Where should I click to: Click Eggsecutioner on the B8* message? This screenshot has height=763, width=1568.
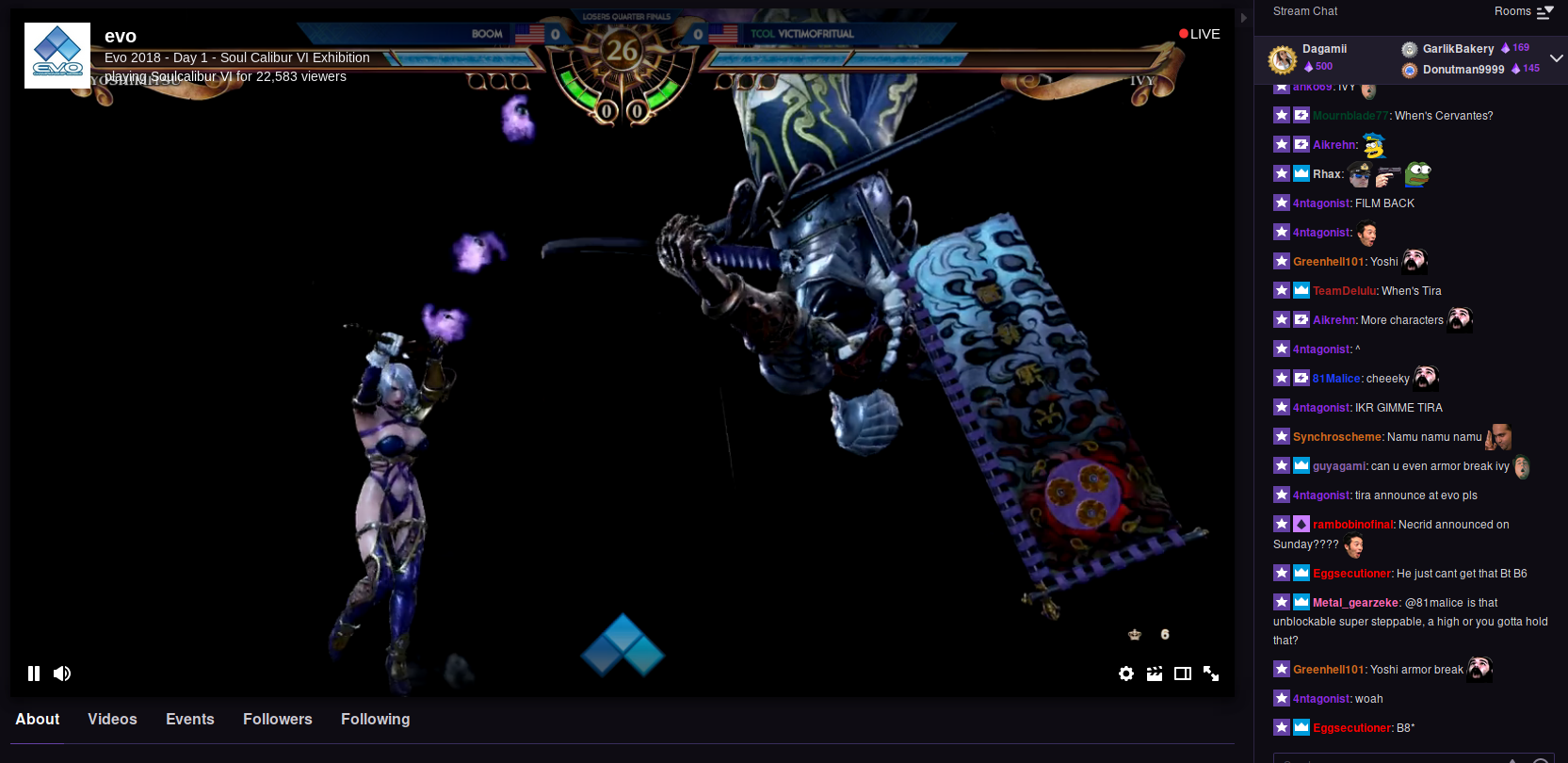tap(1351, 728)
